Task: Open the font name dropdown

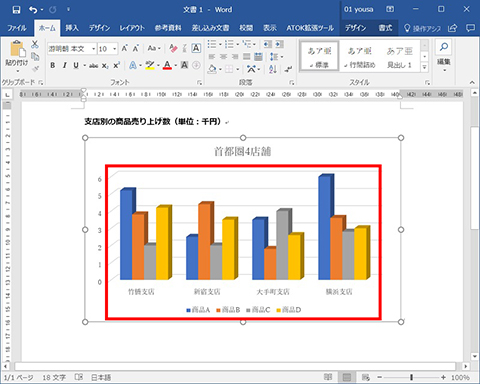Action: pyautogui.click(x=94, y=49)
